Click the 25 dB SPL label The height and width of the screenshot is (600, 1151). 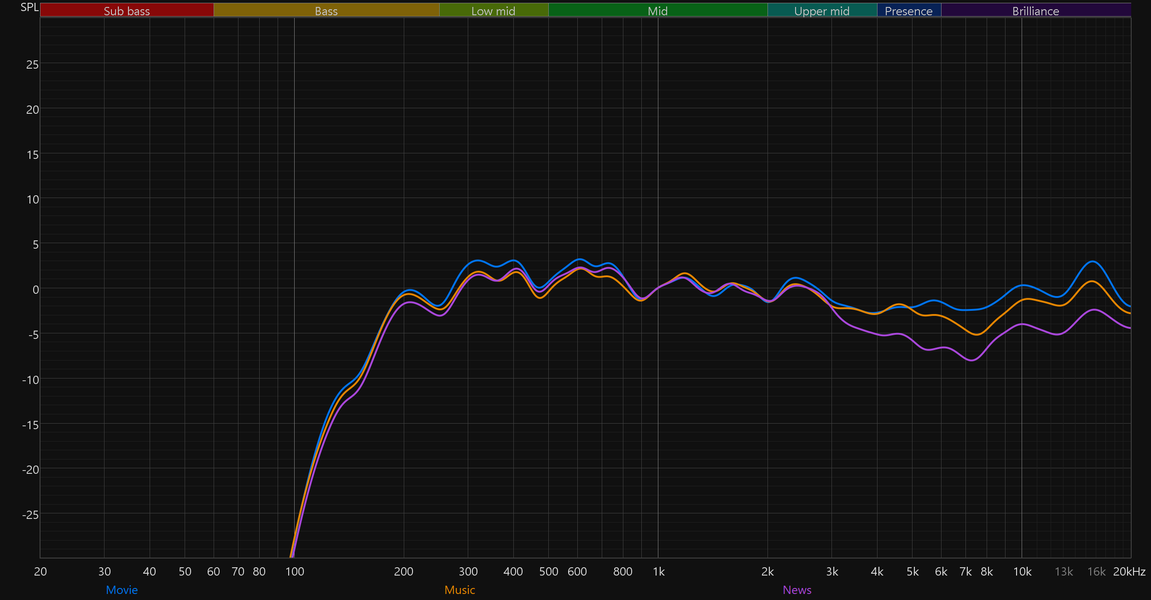32,65
